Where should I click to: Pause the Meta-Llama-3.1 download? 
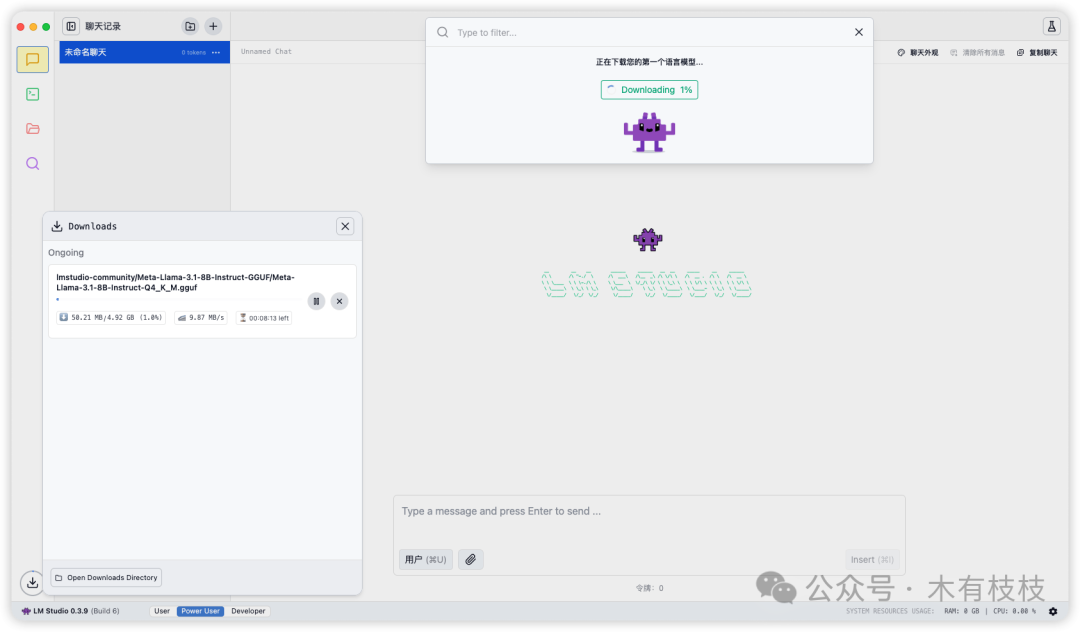click(x=316, y=302)
